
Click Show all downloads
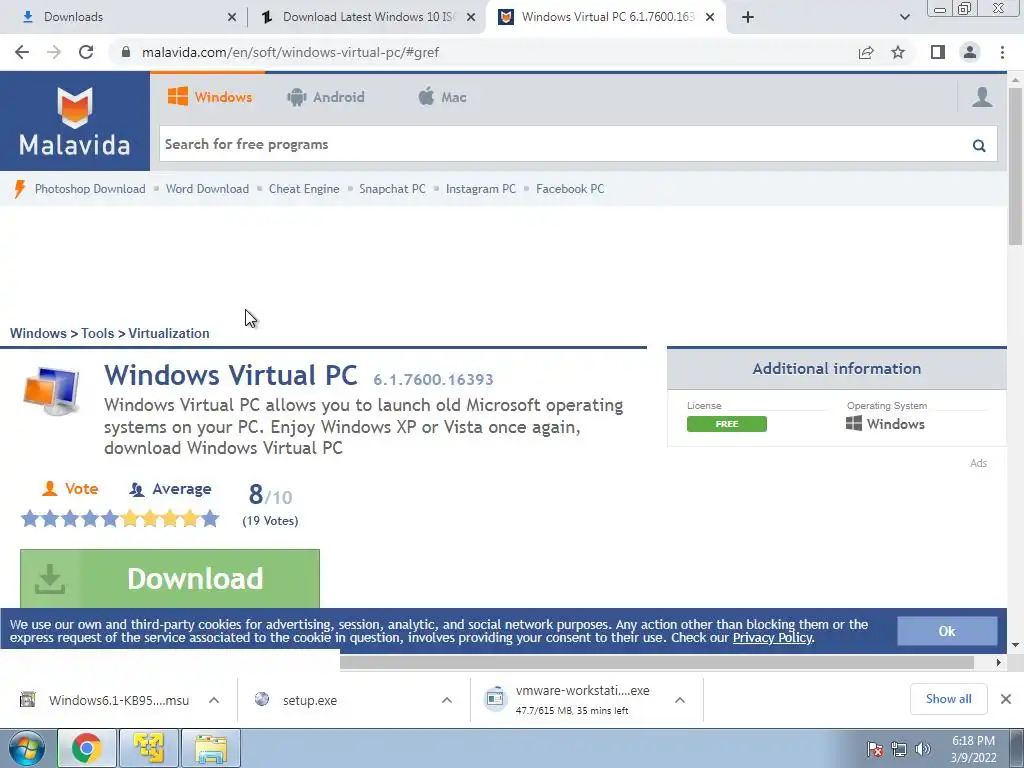click(x=948, y=699)
